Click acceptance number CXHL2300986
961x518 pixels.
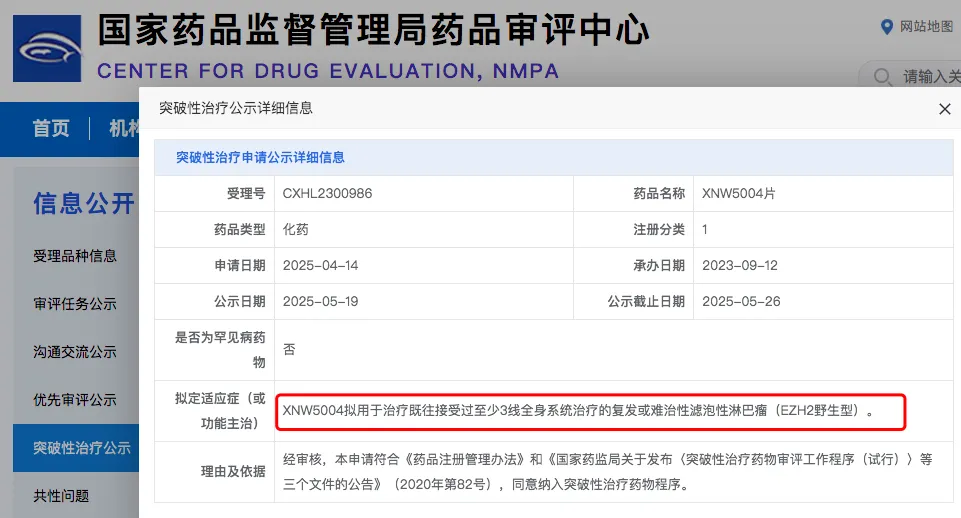(327, 194)
